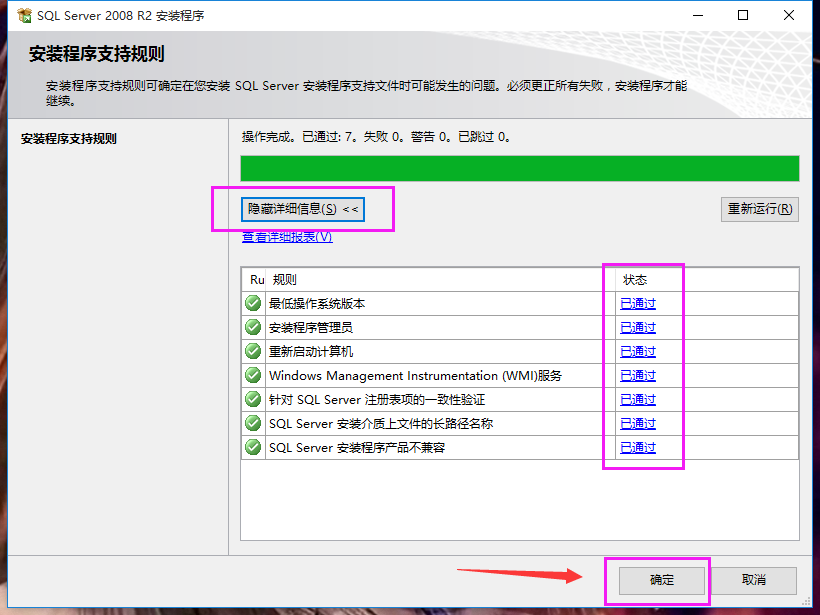Viewport: 820px width, 615px height.
Task: Click the green check icon for 重新启动计算机
Action: coord(253,351)
